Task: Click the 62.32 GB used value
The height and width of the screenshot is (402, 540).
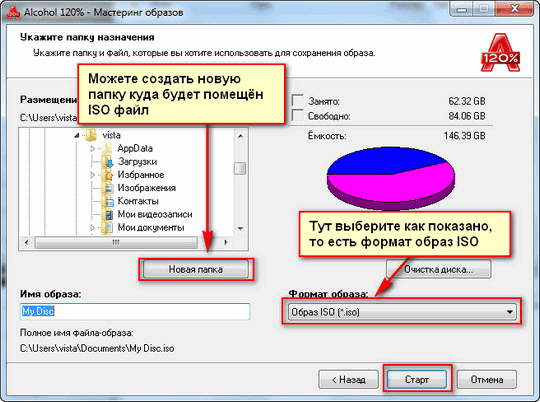Action: point(467,101)
